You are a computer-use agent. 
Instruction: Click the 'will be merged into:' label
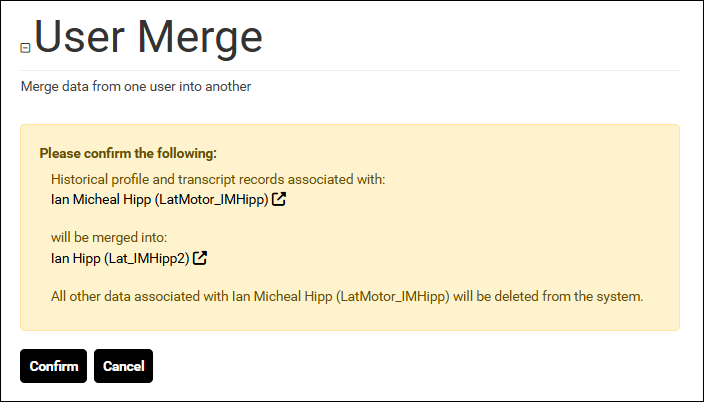(x=109, y=237)
